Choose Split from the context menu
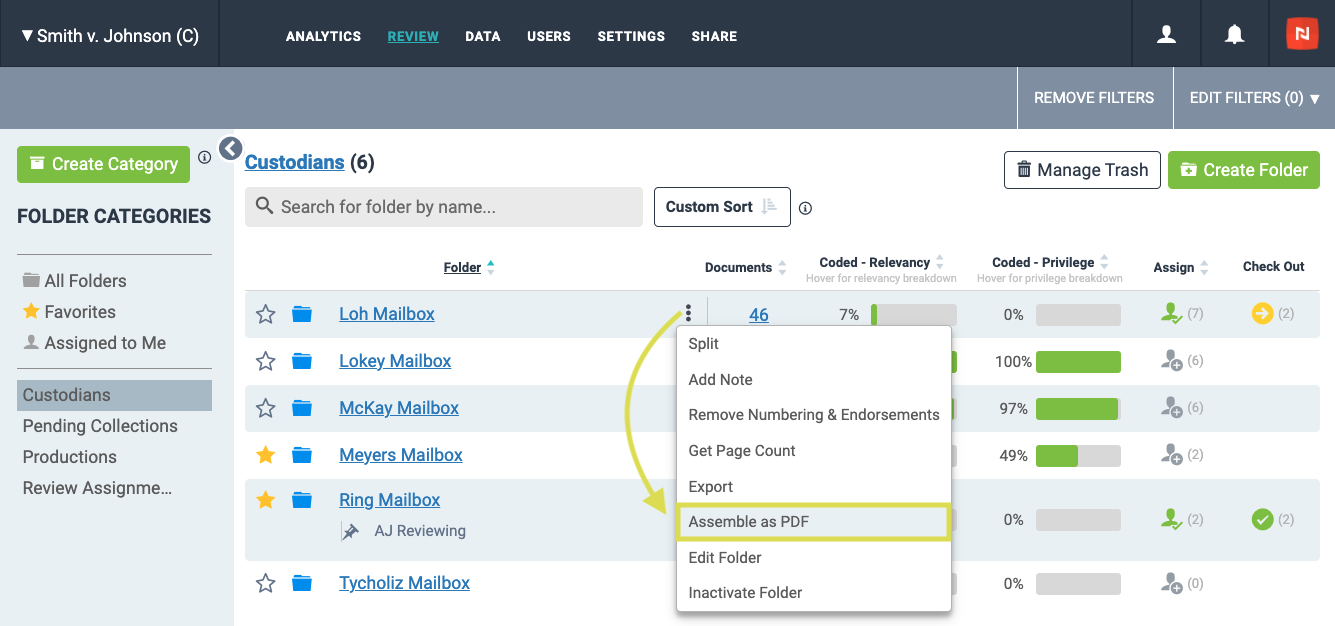This screenshot has height=626, width=1335. (x=813, y=344)
